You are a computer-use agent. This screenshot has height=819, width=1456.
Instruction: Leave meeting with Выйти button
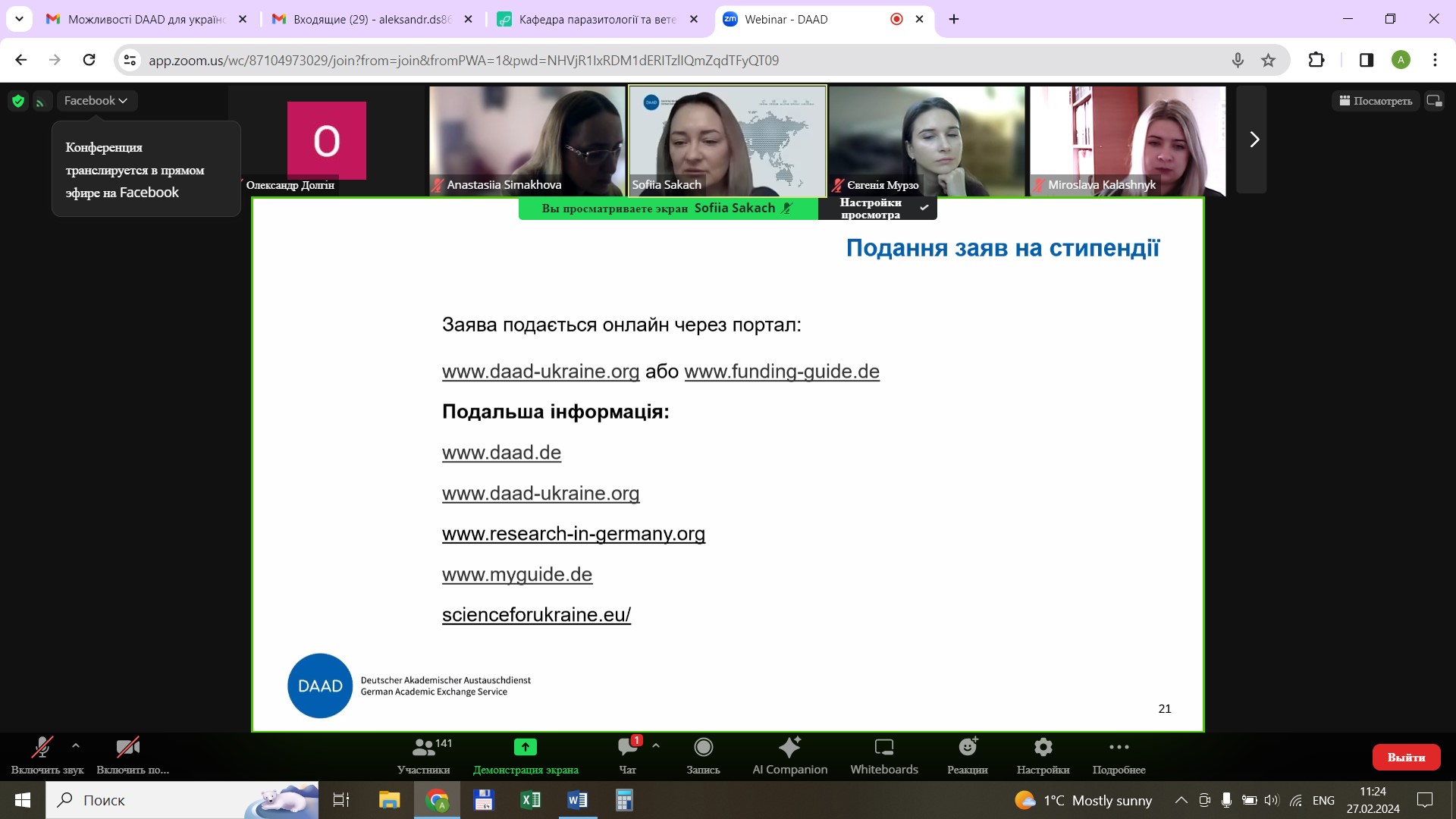tap(1406, 757)
